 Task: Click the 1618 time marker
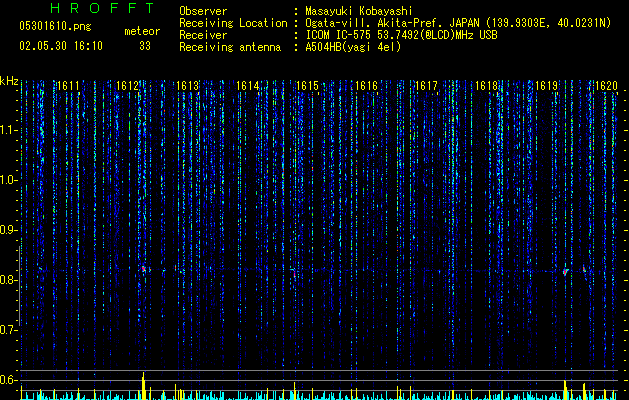[486, 86]
